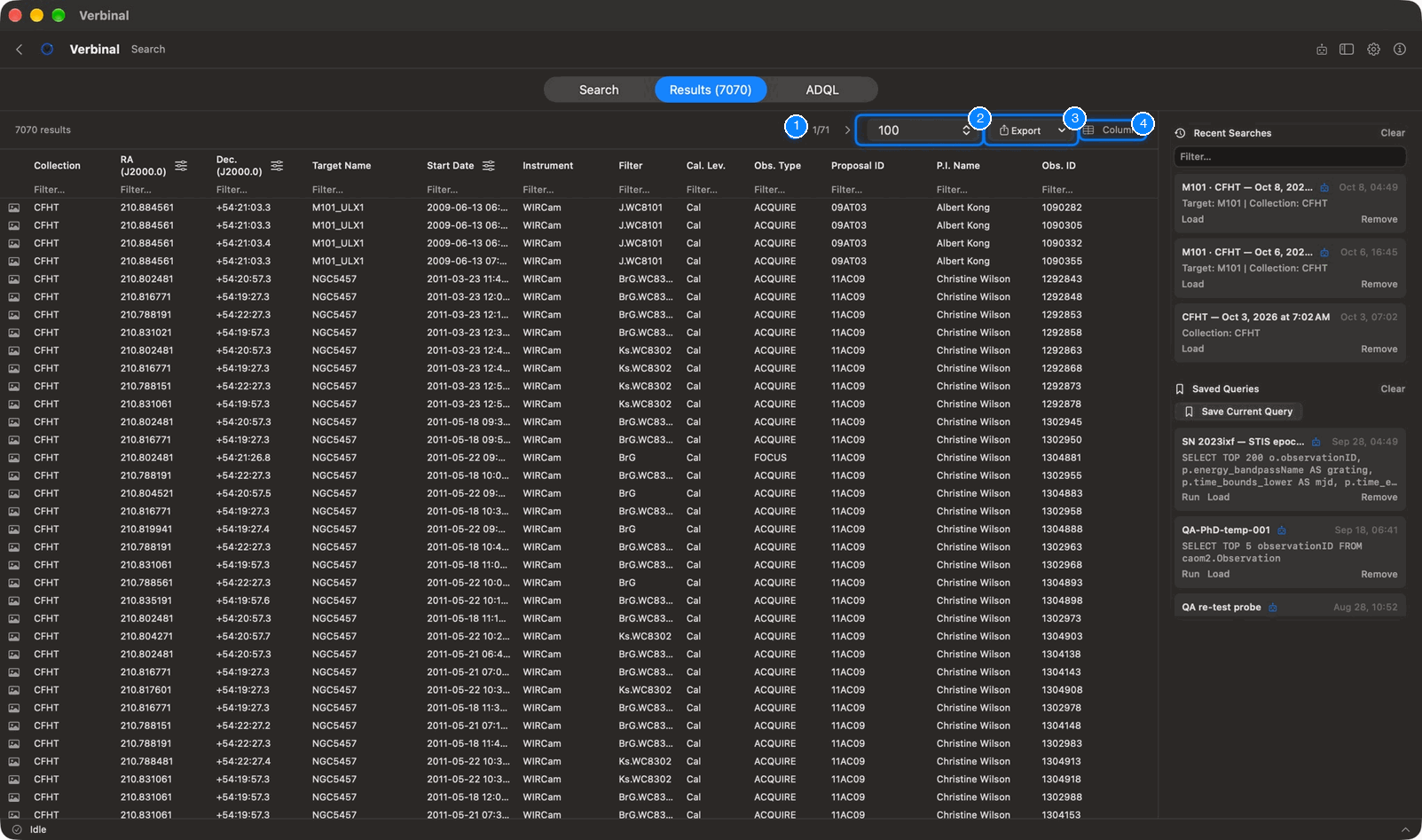Click the Proposal ID column header
The height and width of the screenshot is (840, 1422).
[857, 166]
